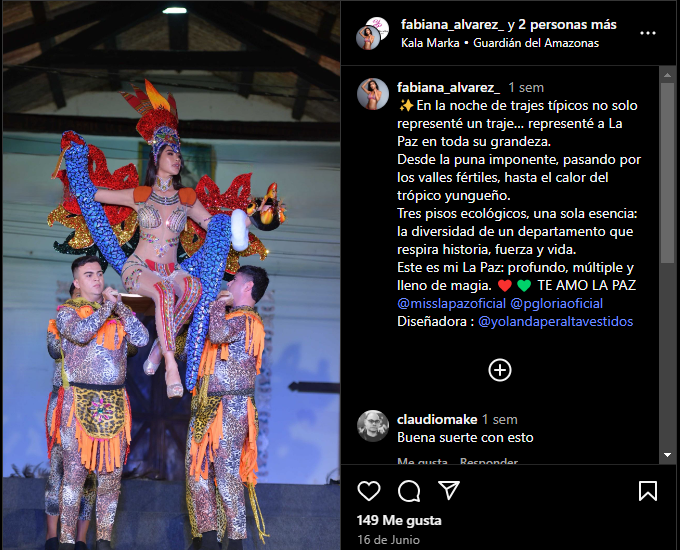The image size is (680, 550).
Task: Click scrollbar up arrow in comments
Action: click(667, 75)
